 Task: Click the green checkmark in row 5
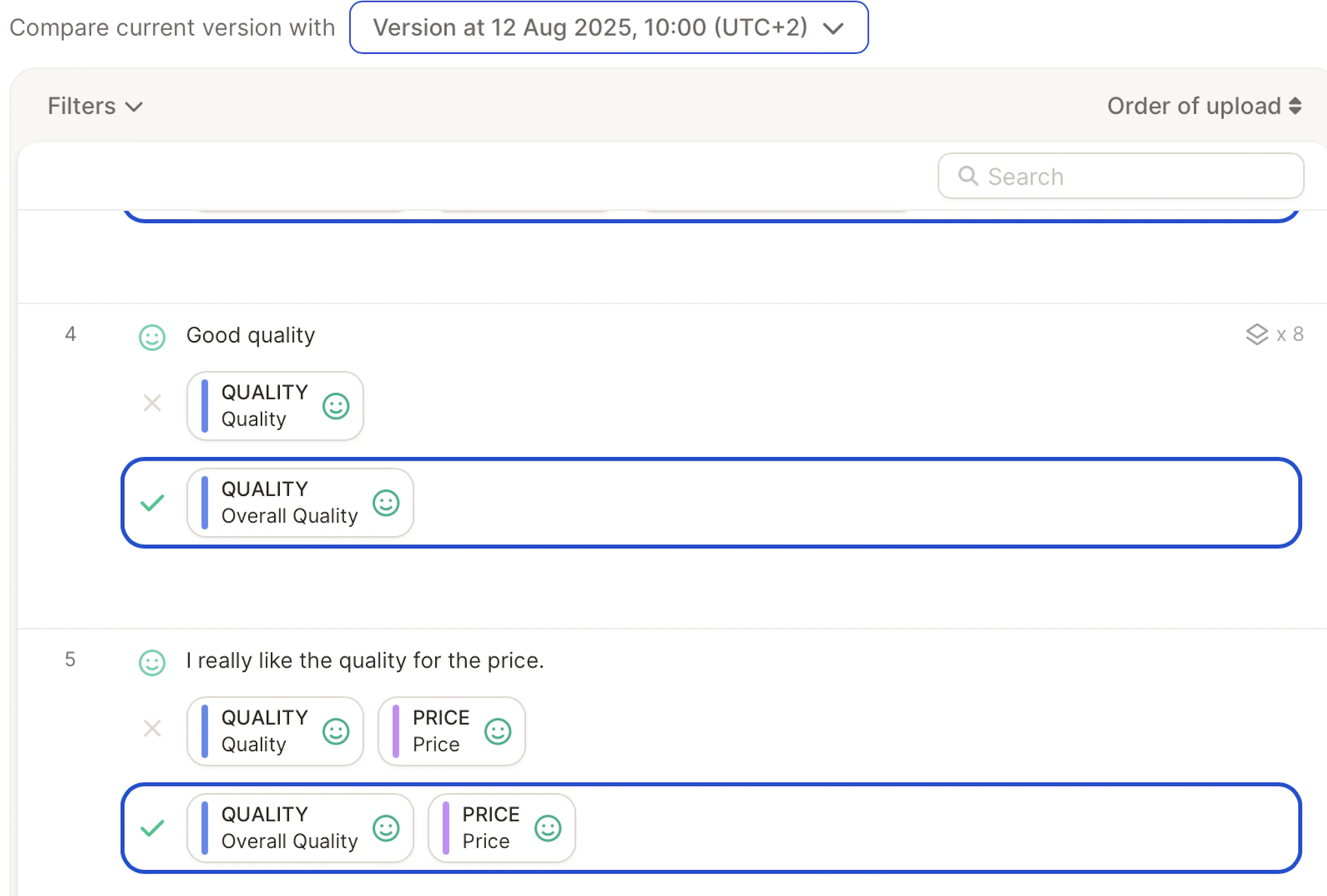[x=152, y=828]
